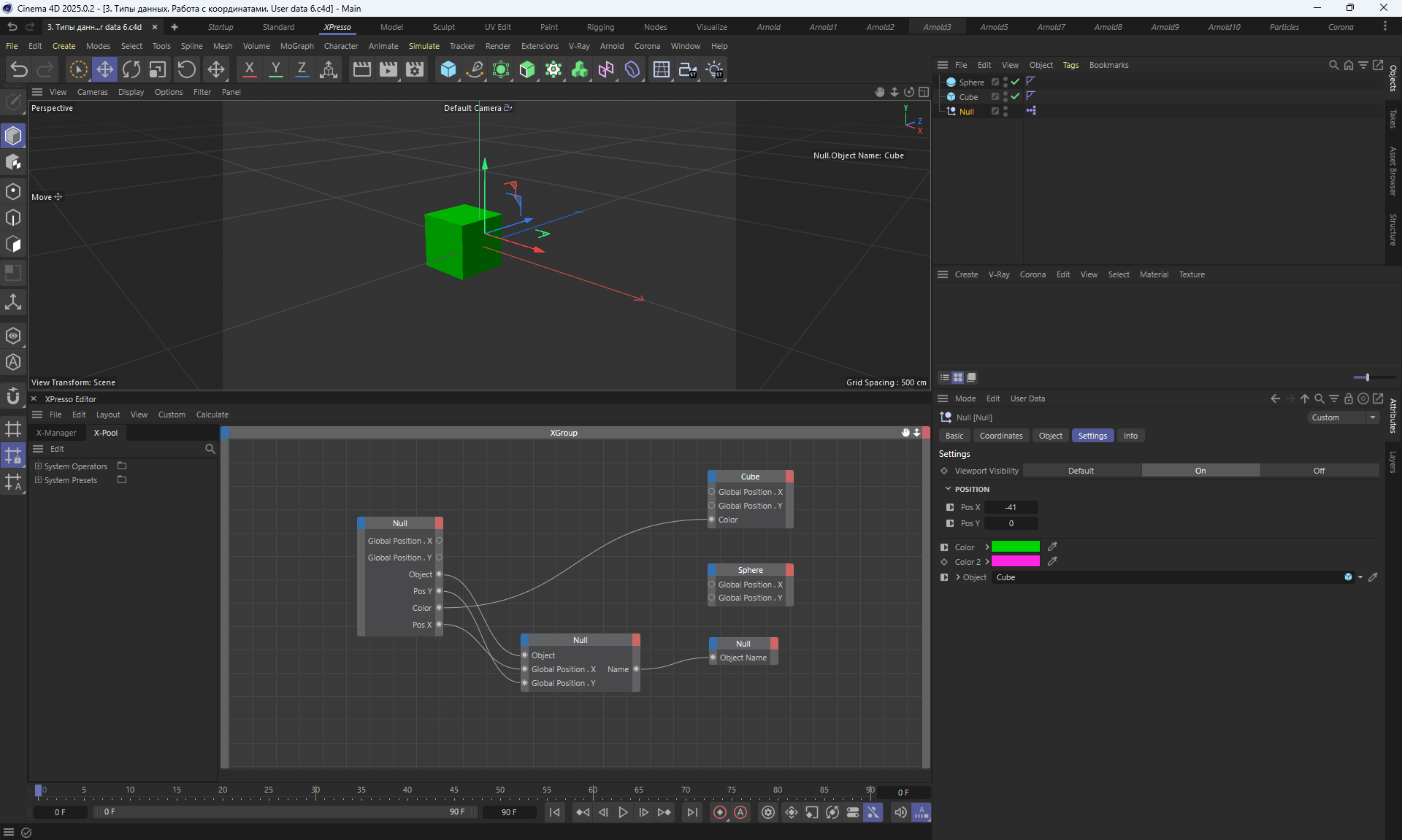Screen dimensions: 1402x840
Task: Click the Pos X input field
Action: (1011, 507)
